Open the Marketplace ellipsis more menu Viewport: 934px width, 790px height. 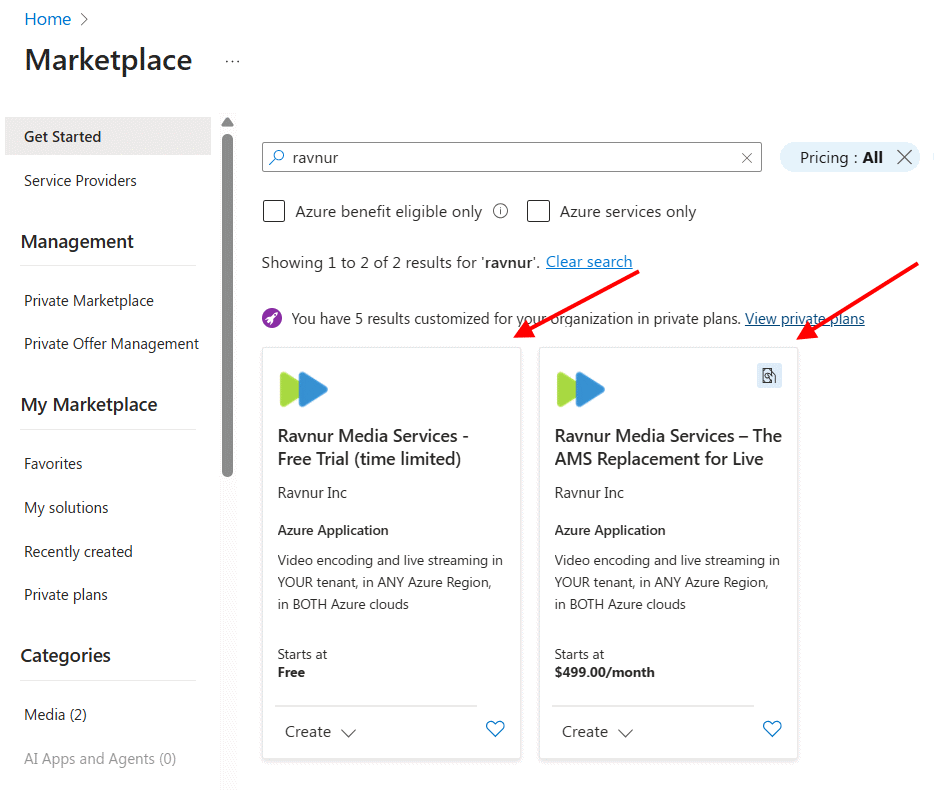point(232,61)
